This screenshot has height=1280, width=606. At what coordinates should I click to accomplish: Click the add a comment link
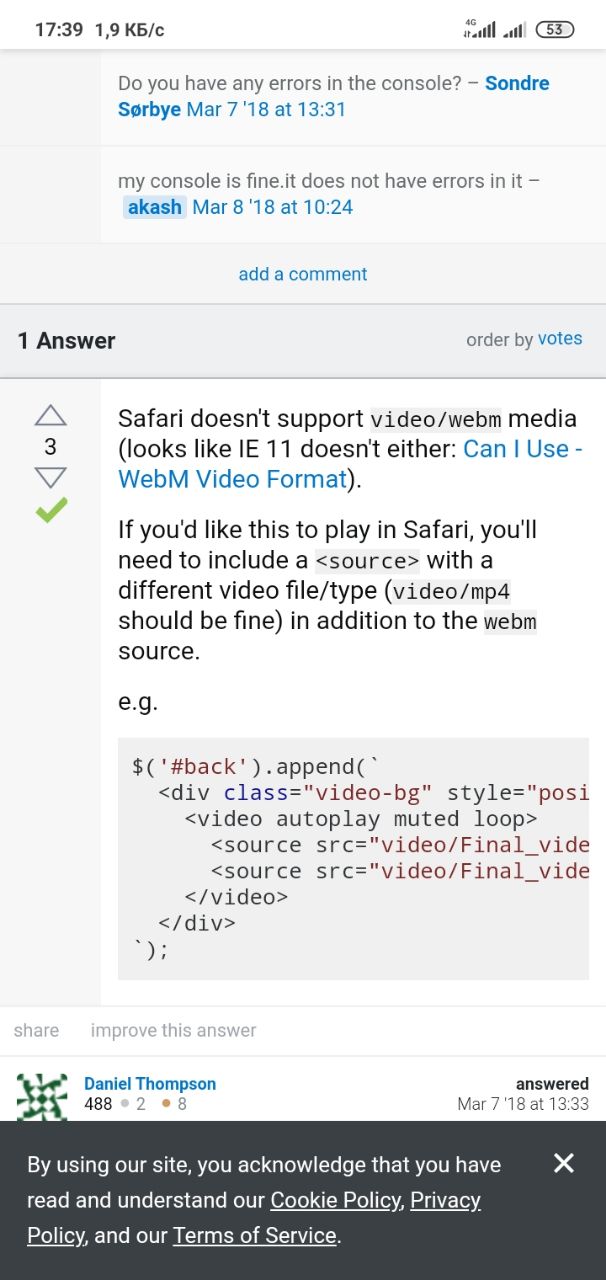[302, 274]
